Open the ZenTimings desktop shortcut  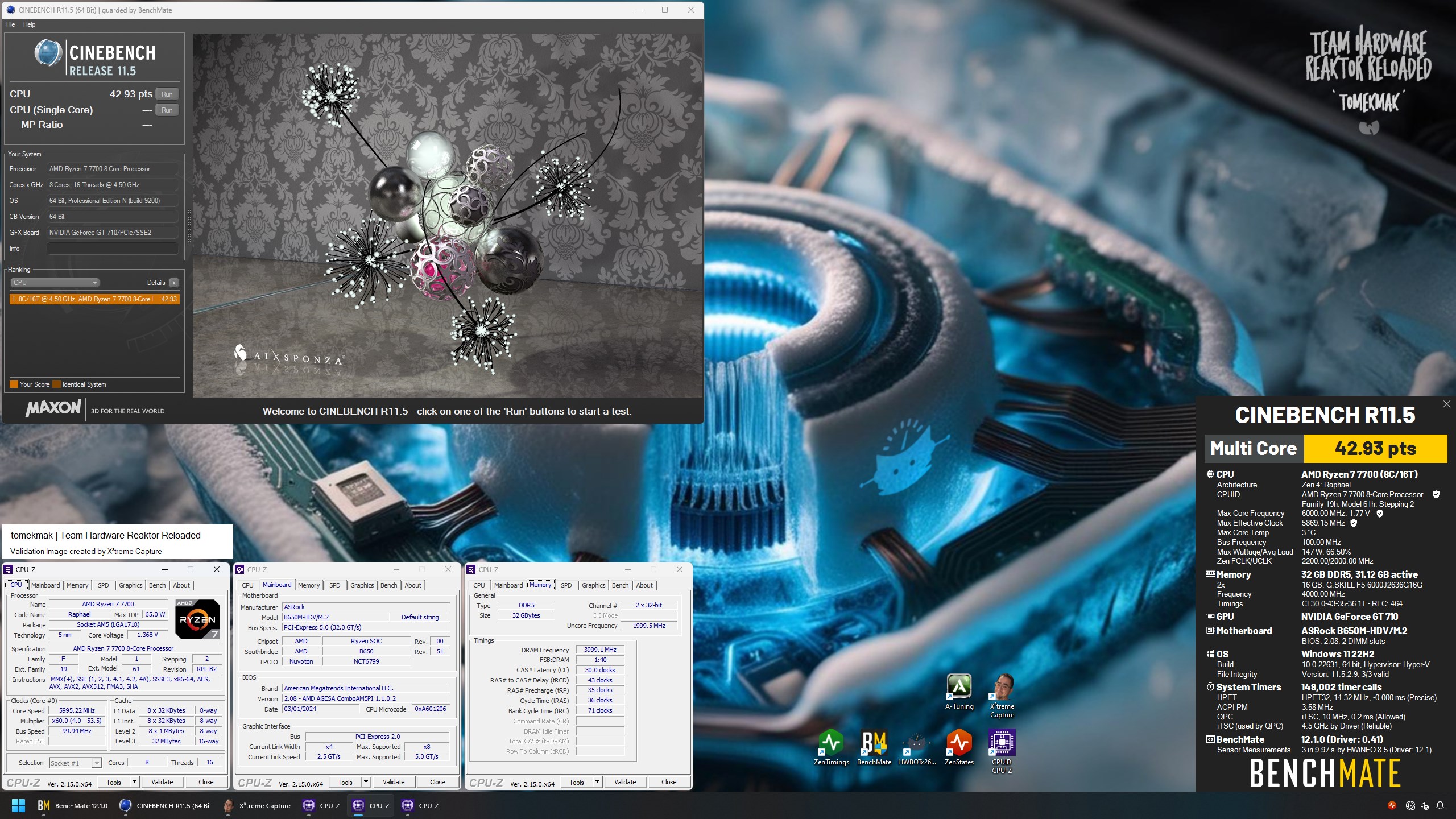tap(831, 747)
